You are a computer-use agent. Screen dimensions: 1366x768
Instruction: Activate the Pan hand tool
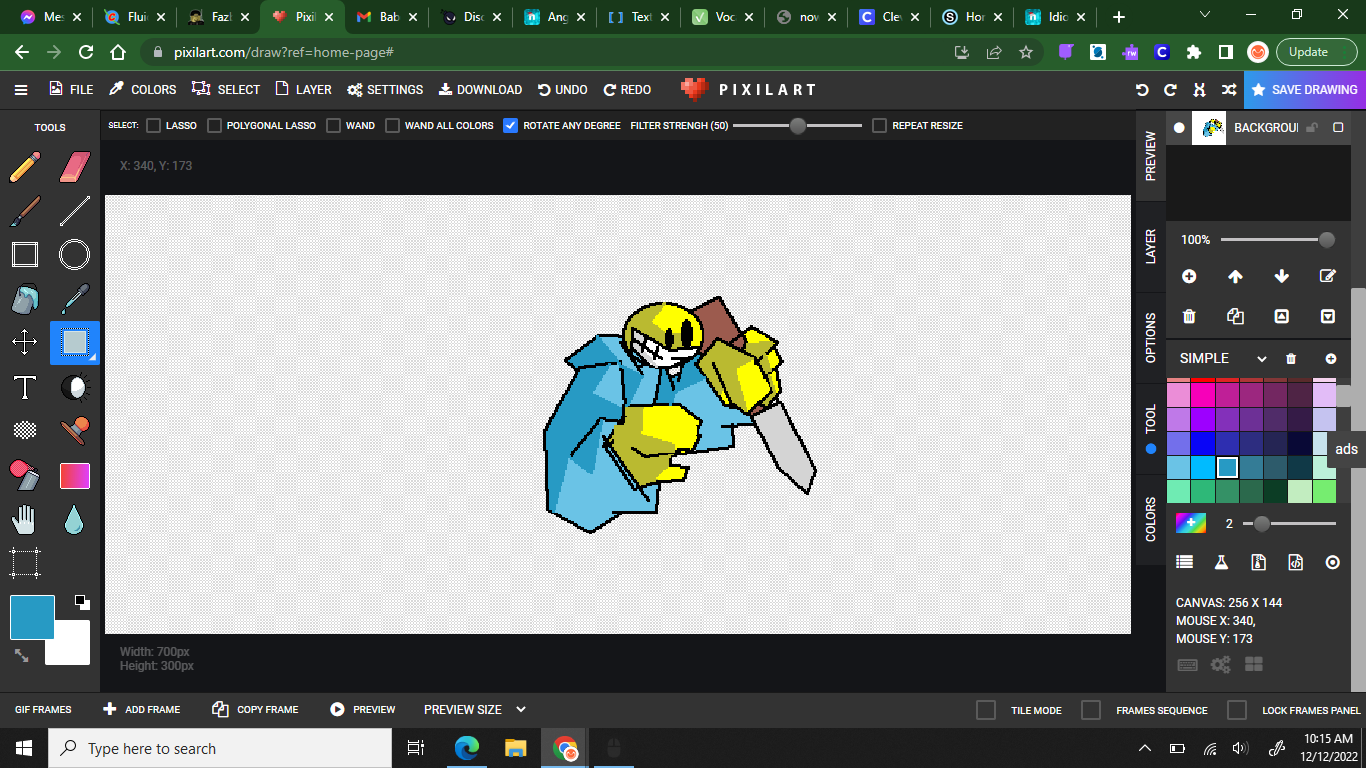pos(25,519)
